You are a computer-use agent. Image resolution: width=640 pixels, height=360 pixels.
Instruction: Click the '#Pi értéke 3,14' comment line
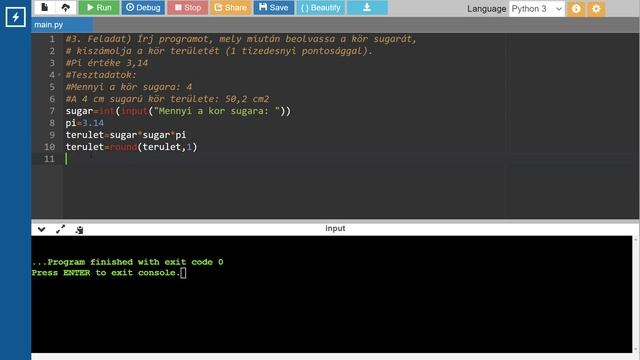click(x=107, y=63)
